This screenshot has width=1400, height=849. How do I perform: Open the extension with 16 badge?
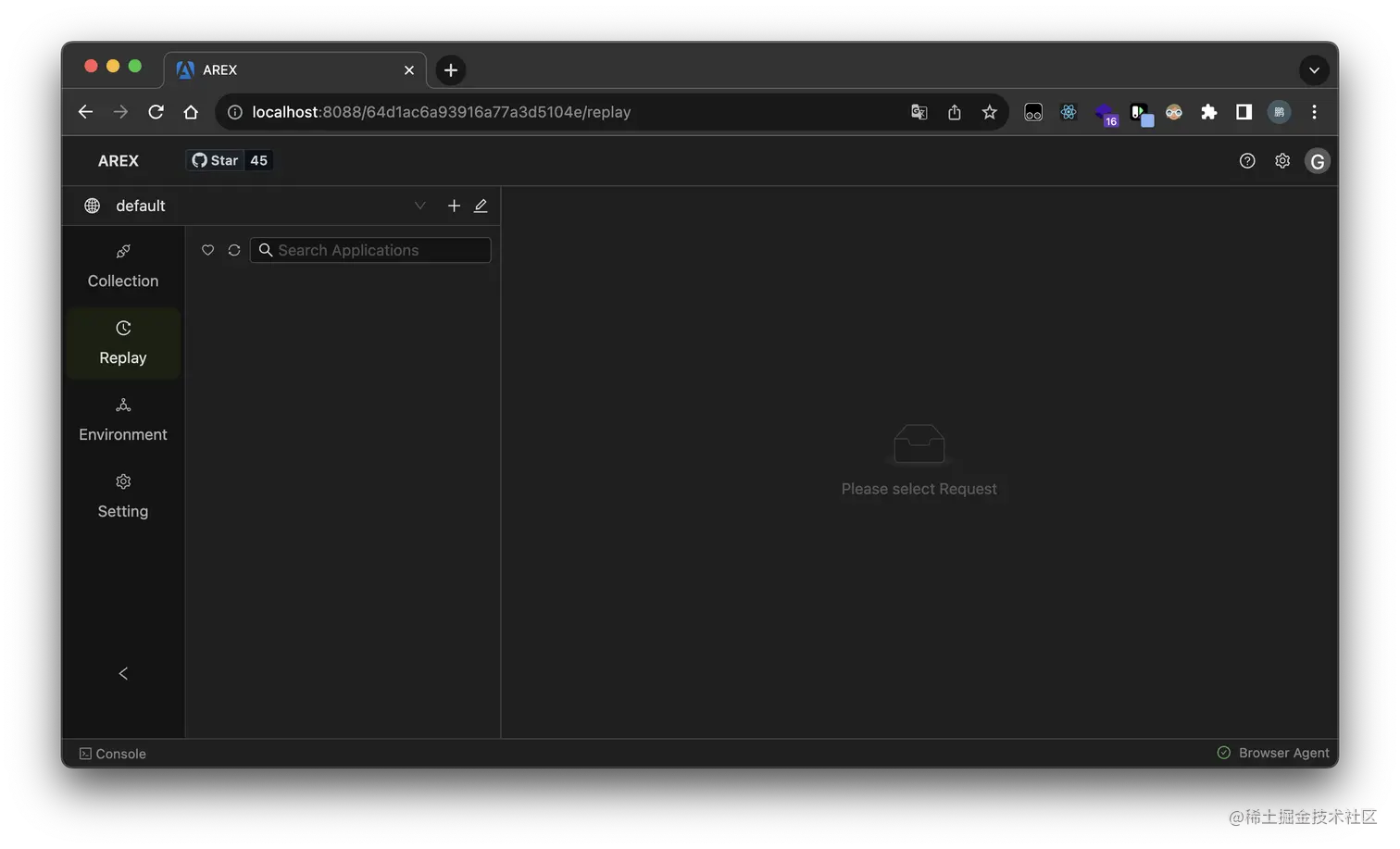[x=1106, y=114]
